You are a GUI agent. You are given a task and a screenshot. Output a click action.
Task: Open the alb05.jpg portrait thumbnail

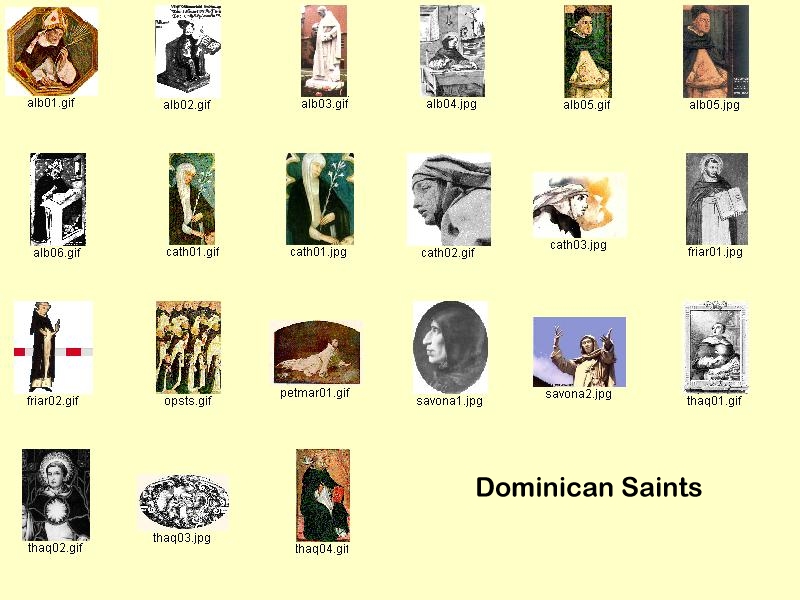(716, 52)
